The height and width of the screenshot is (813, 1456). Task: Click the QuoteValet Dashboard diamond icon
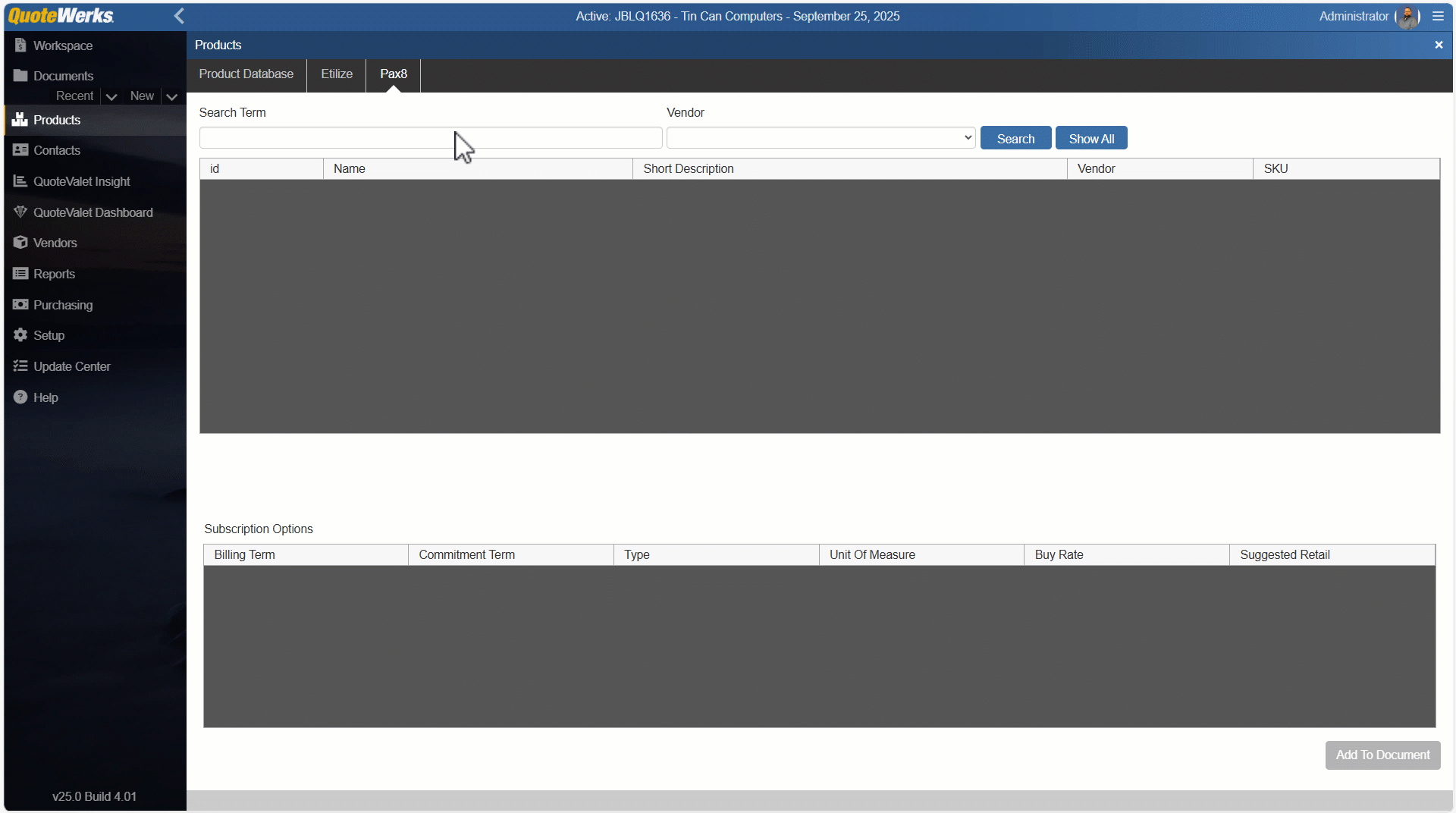[20, 212]
